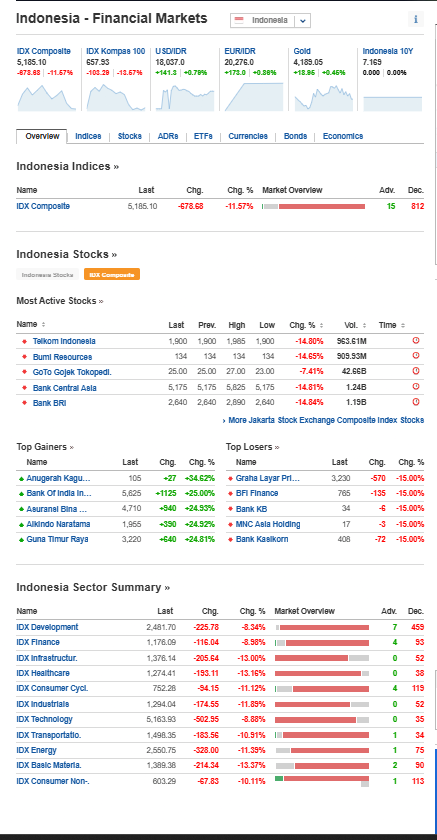Open Graha Layar Pri… top loser link
437x840 pixels.
(268, 478)
